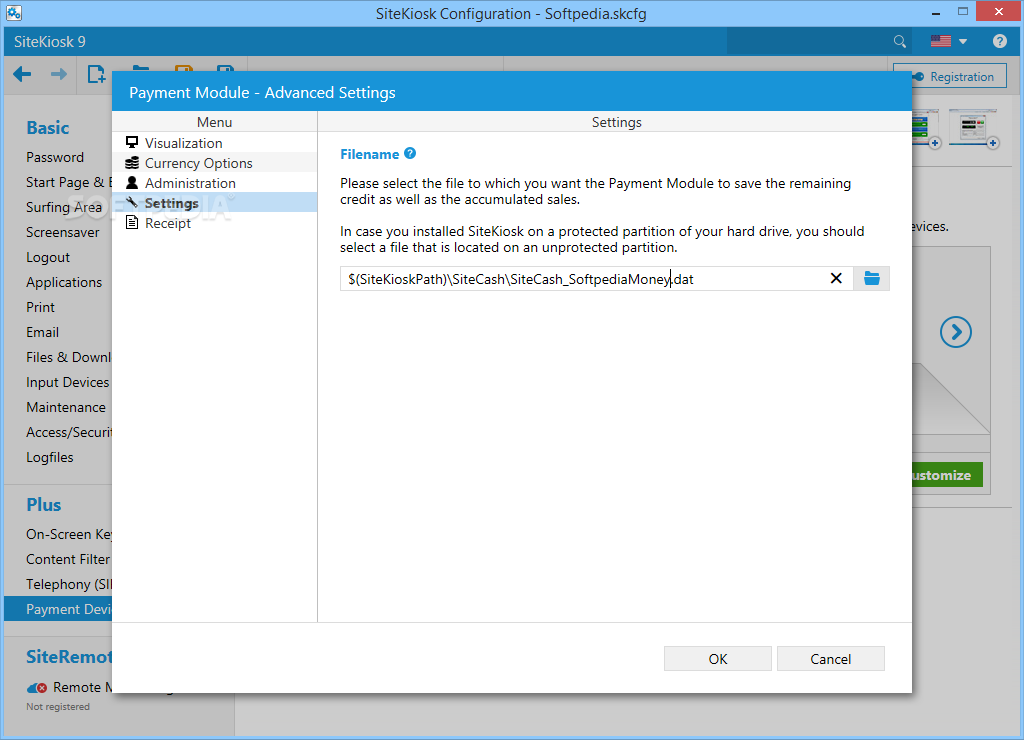Click the new configuration file icon
This screenshot has height=740, width=1024.
click(96, 74)
